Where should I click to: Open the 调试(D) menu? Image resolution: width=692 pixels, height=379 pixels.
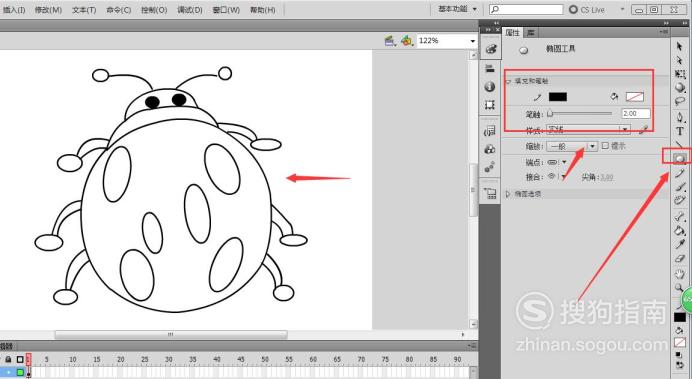pos(190,10)
